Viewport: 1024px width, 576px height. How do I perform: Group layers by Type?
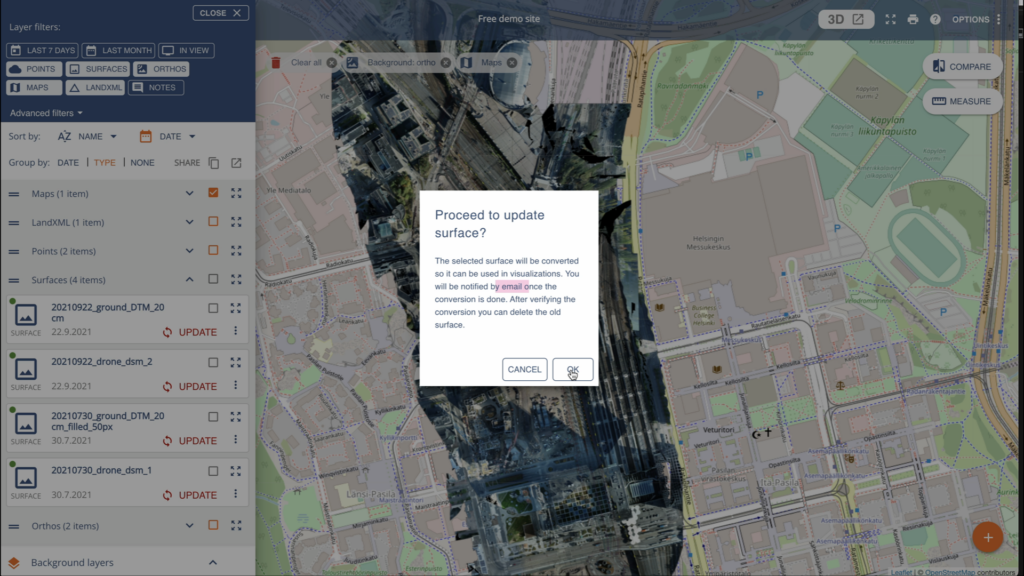click(x=104, y=163)
